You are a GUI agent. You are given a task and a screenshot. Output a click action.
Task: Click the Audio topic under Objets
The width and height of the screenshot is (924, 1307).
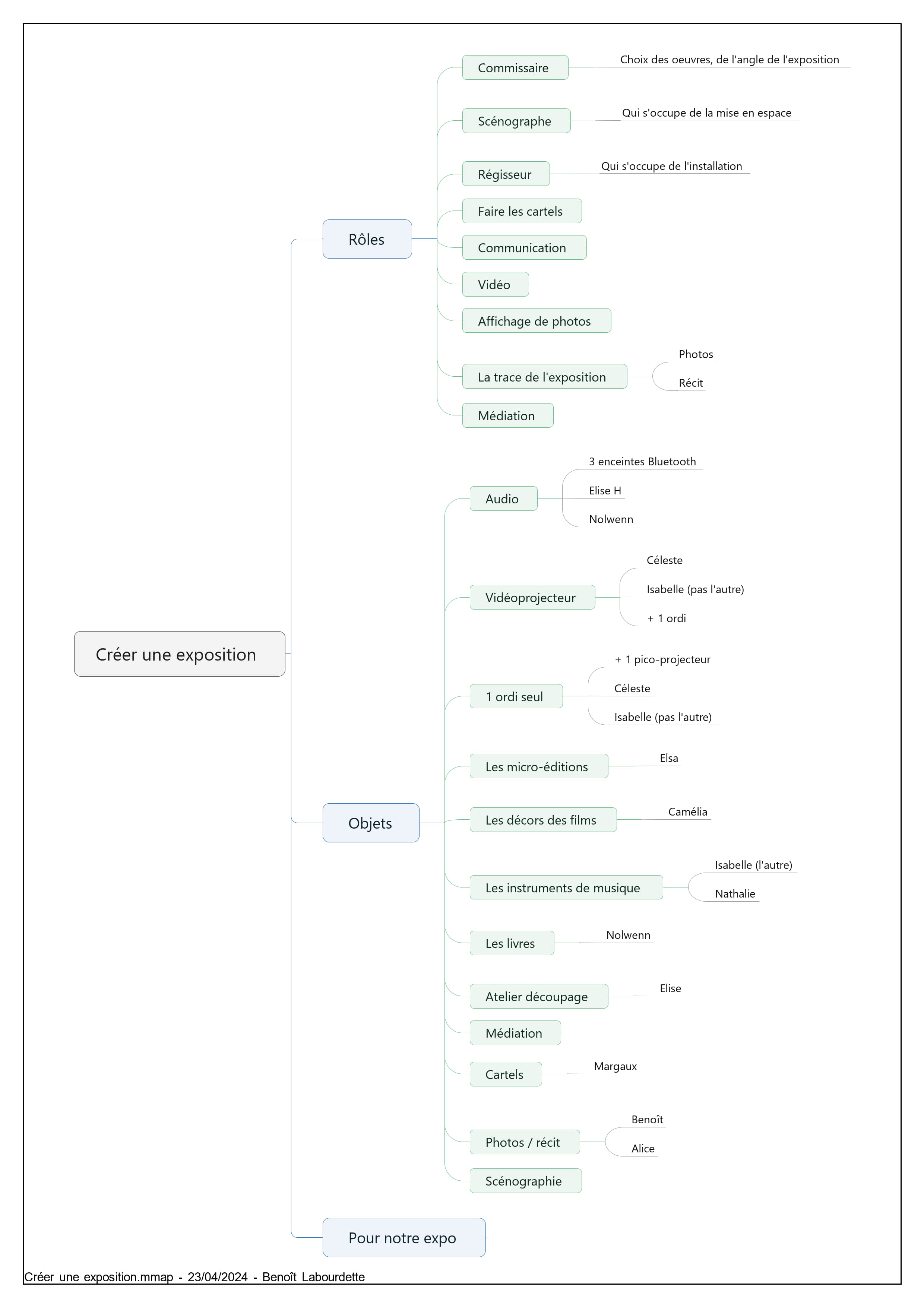click(x=503, y=498)
